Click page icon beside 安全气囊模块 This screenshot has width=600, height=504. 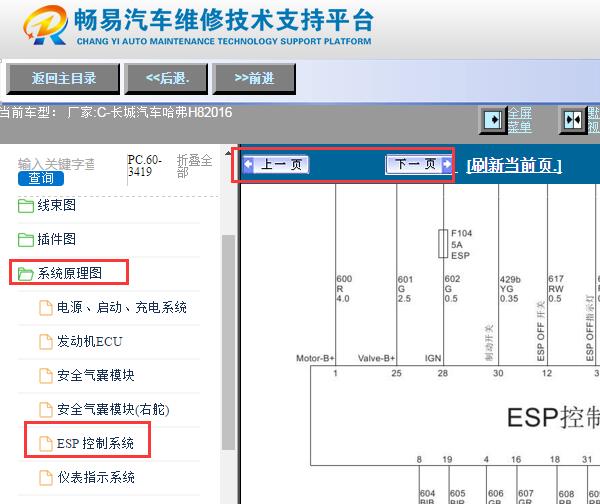[46, 376]
